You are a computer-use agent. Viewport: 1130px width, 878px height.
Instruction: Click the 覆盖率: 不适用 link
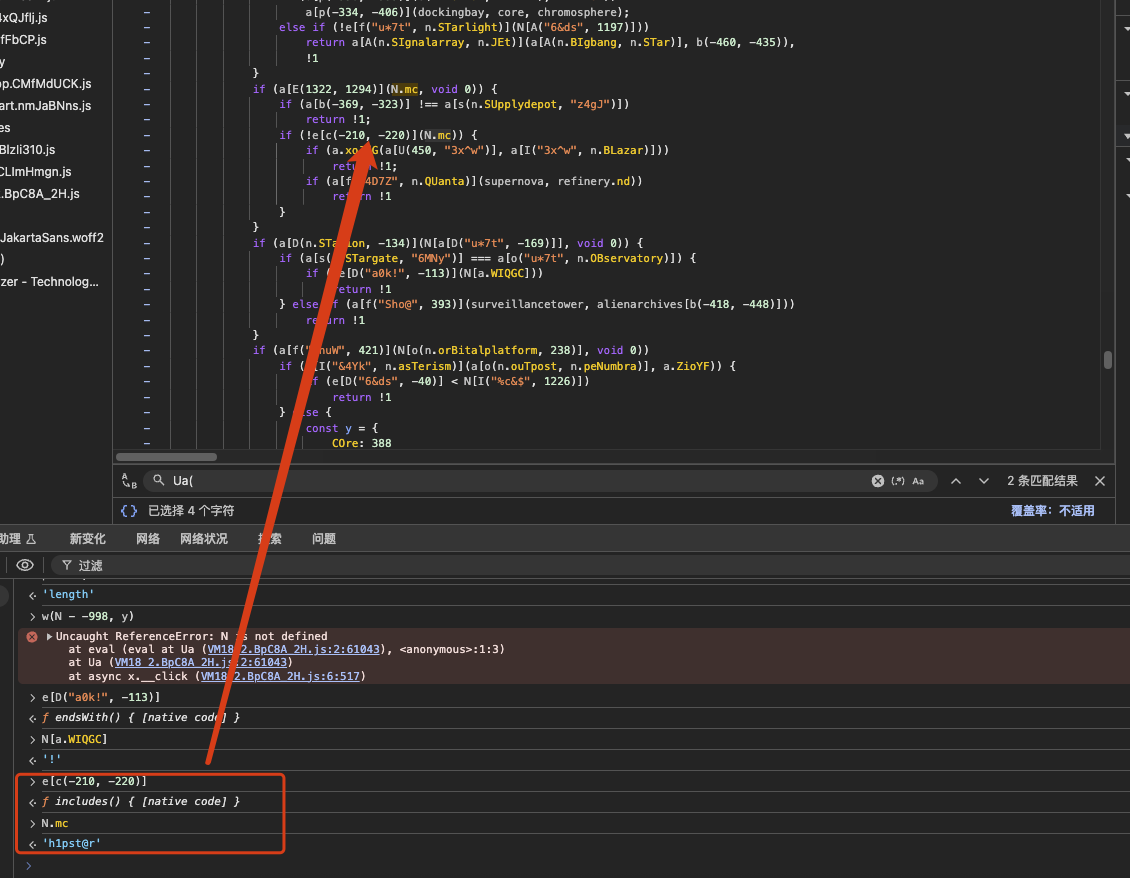[1052, 510]
